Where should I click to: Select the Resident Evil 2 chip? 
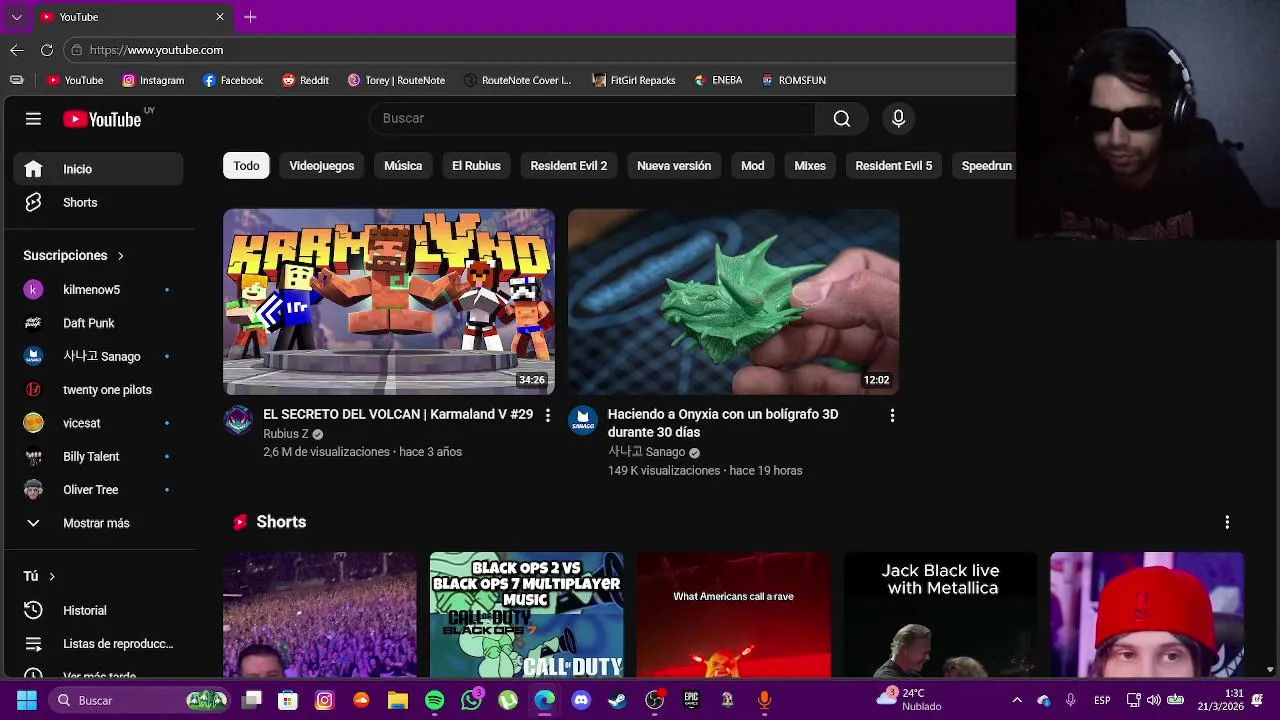pos(569,166)
